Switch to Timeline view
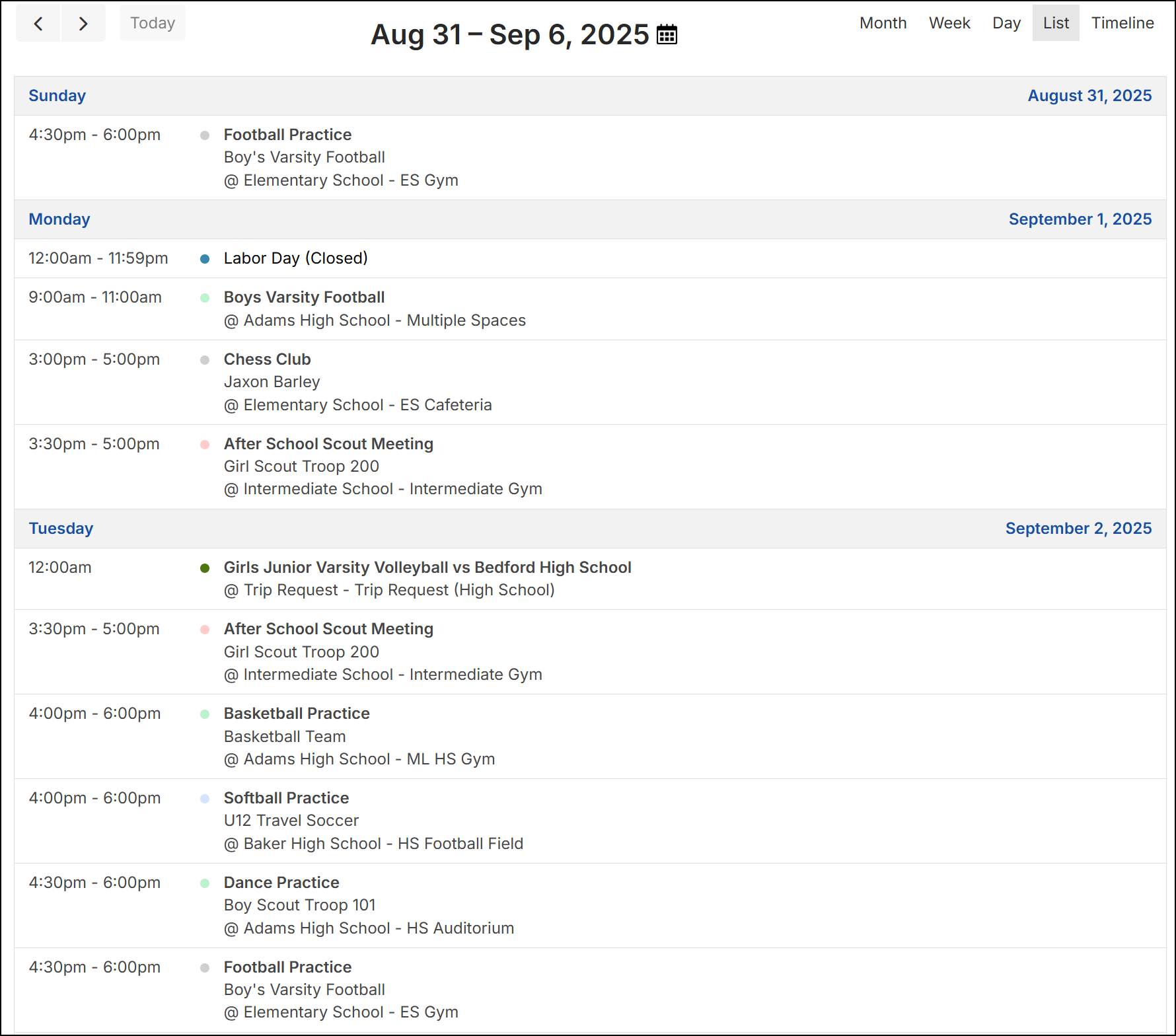This screenshot has width=1176, height=1036. click(1122, 23)
